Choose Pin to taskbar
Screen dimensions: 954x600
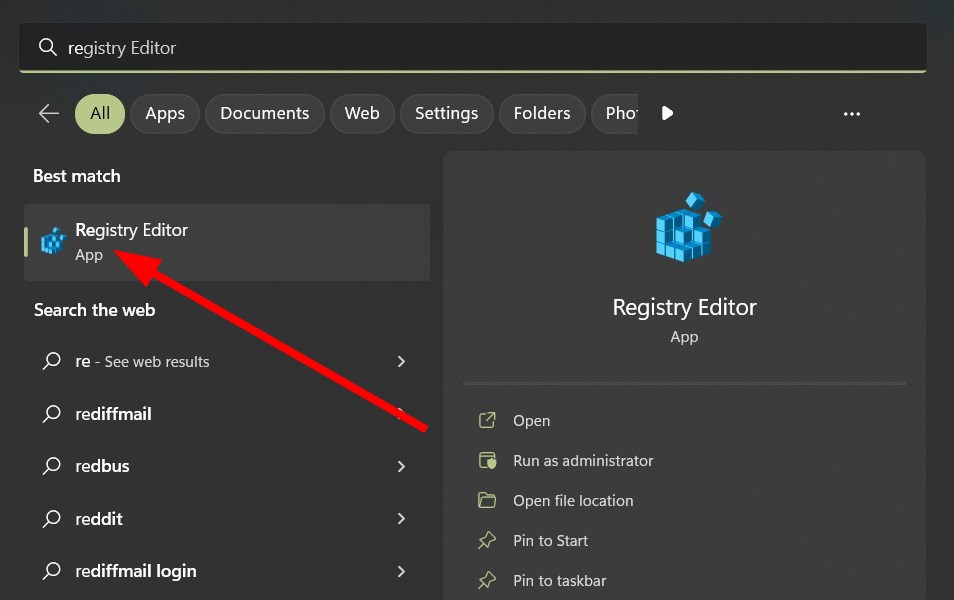click(560, 581)
